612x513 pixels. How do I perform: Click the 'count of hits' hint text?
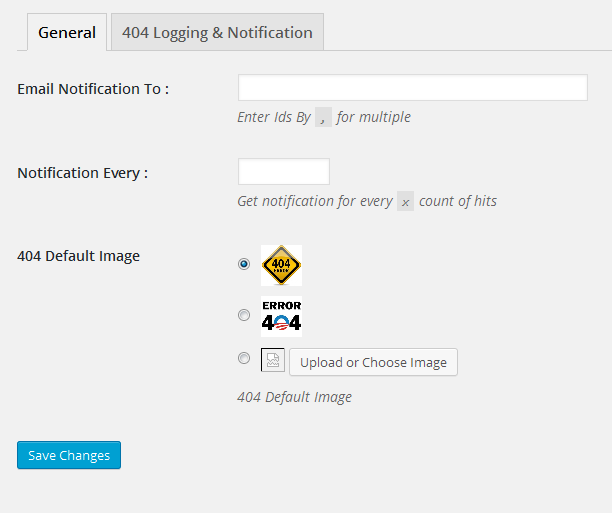coord(458,201)
